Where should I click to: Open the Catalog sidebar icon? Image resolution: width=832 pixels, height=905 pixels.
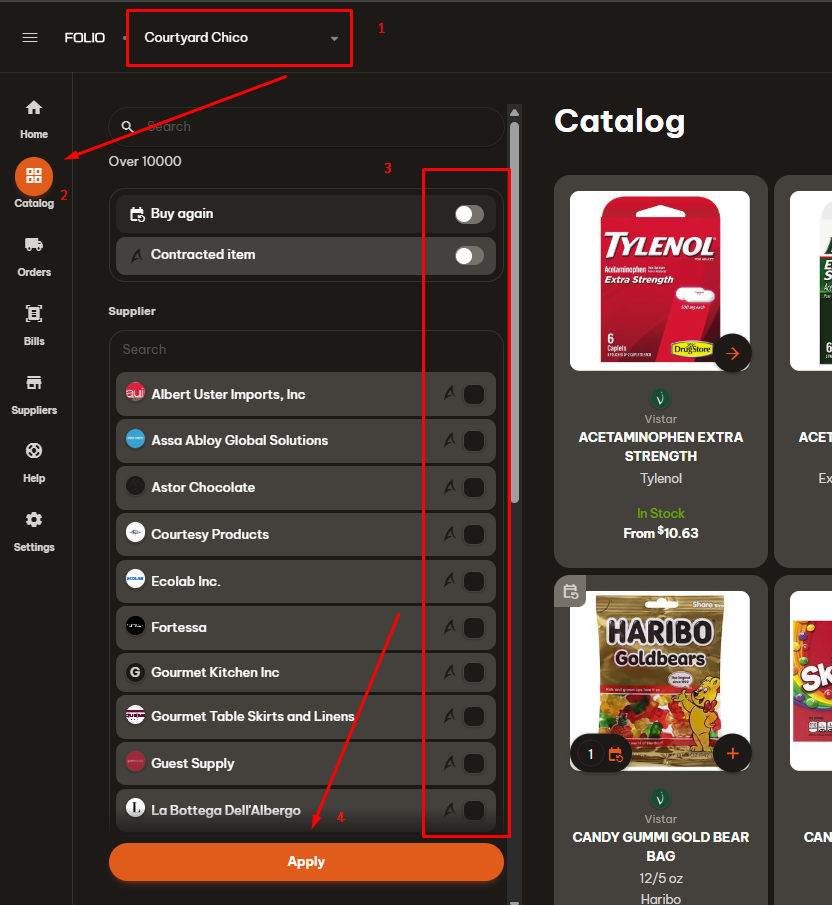34,176
